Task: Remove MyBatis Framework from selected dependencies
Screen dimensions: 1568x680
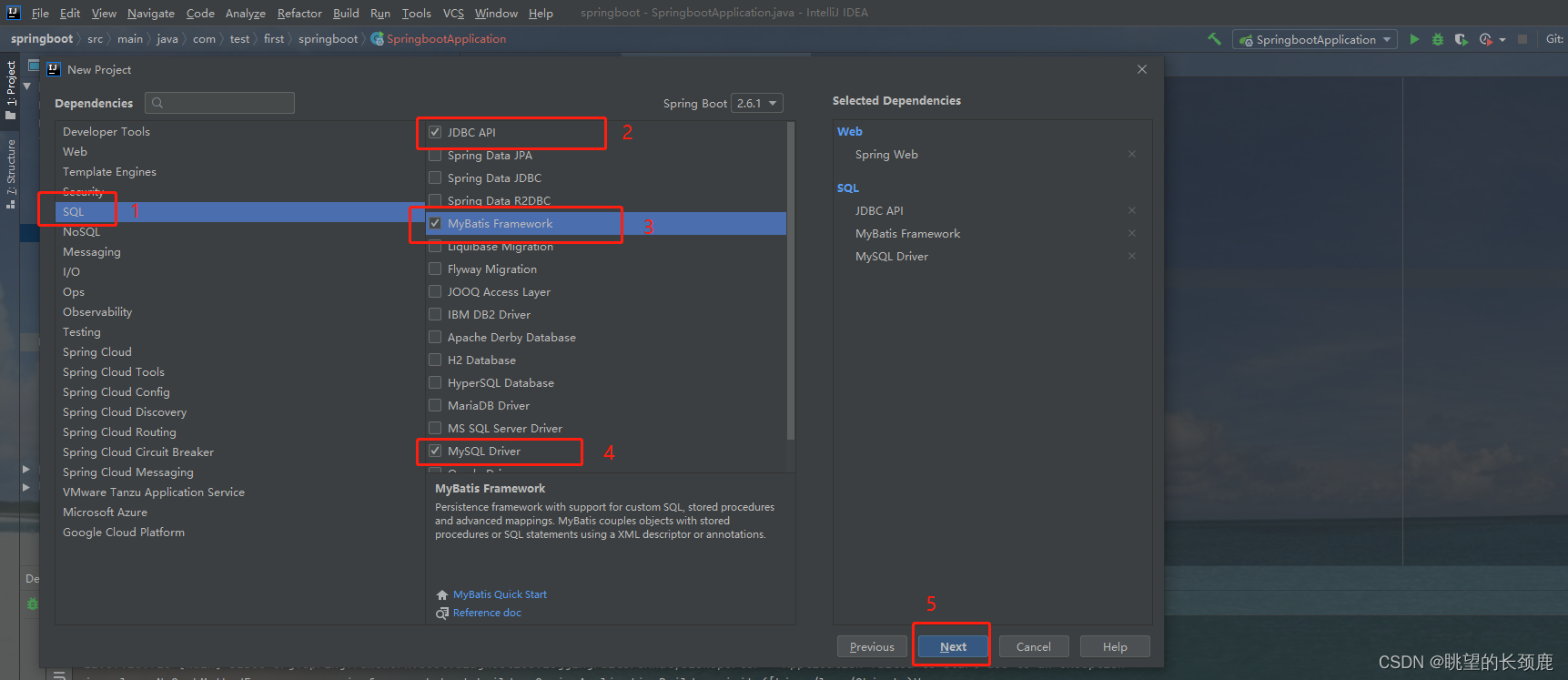Action: coord(1132,233)
